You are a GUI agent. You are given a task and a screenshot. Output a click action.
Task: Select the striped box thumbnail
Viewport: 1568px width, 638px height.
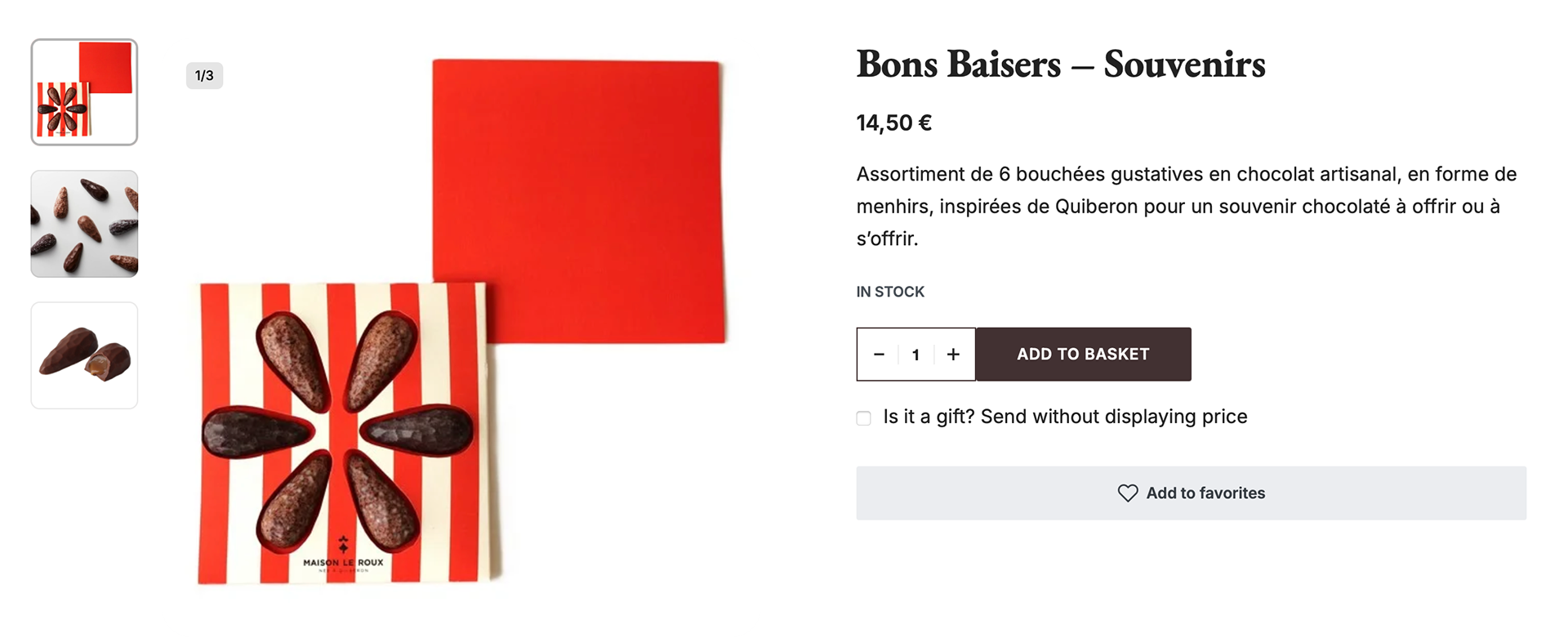pos(84,92)
